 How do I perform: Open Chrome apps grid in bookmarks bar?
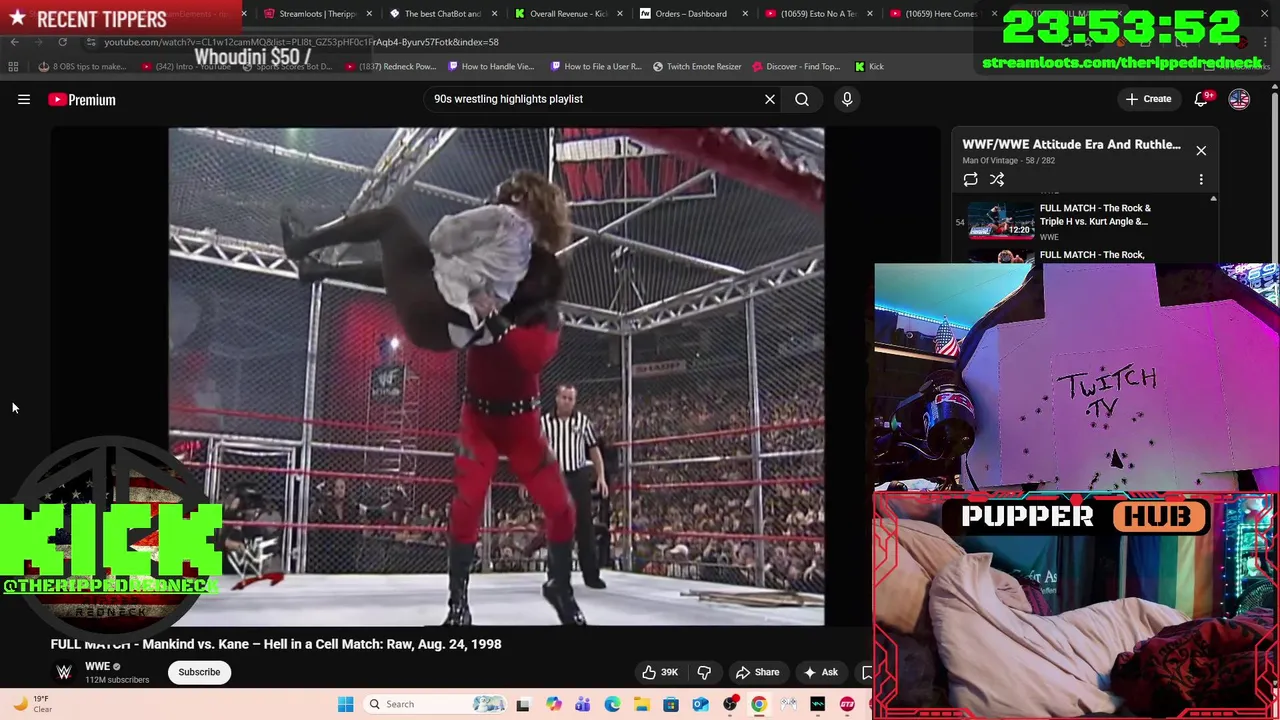click(13, 67)
